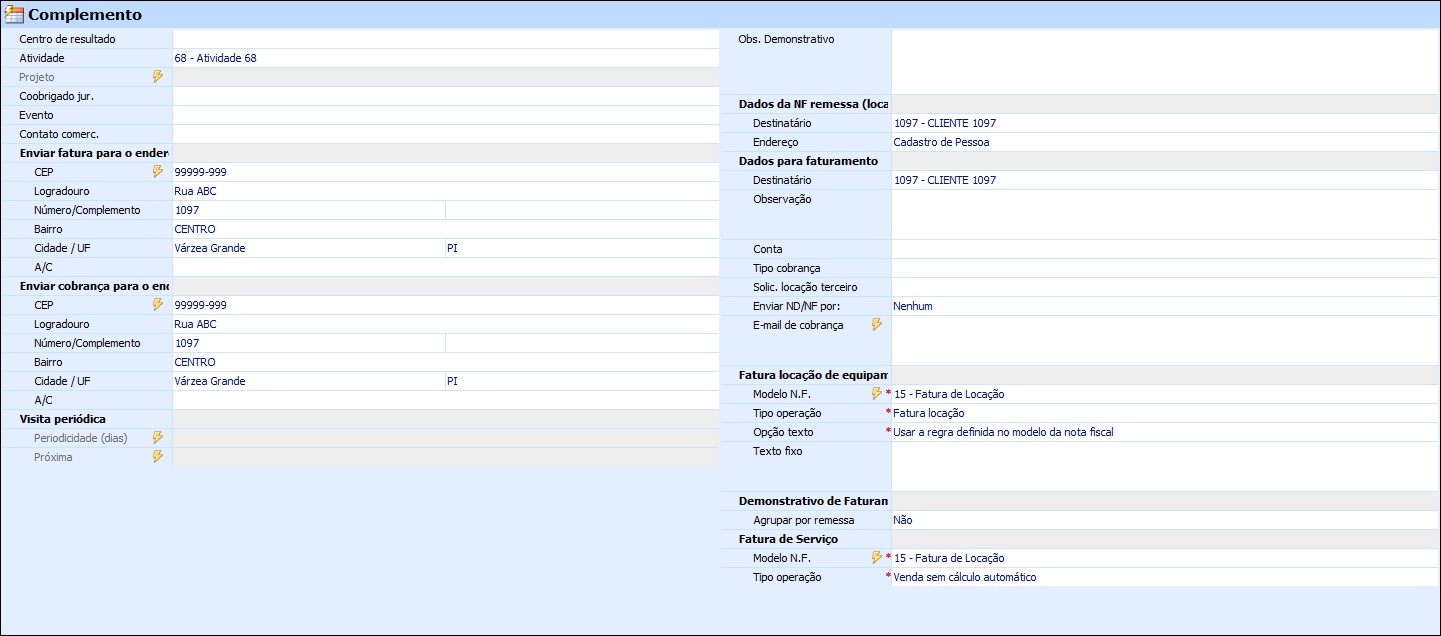Click into the Observação text area
This screenshot has width=1441, height=636.
[1166, 214]
